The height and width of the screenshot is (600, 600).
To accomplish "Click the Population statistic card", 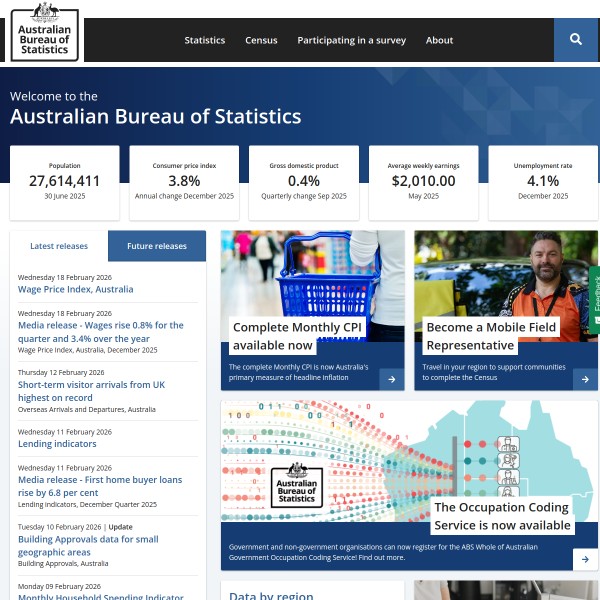I will (64, 182).
